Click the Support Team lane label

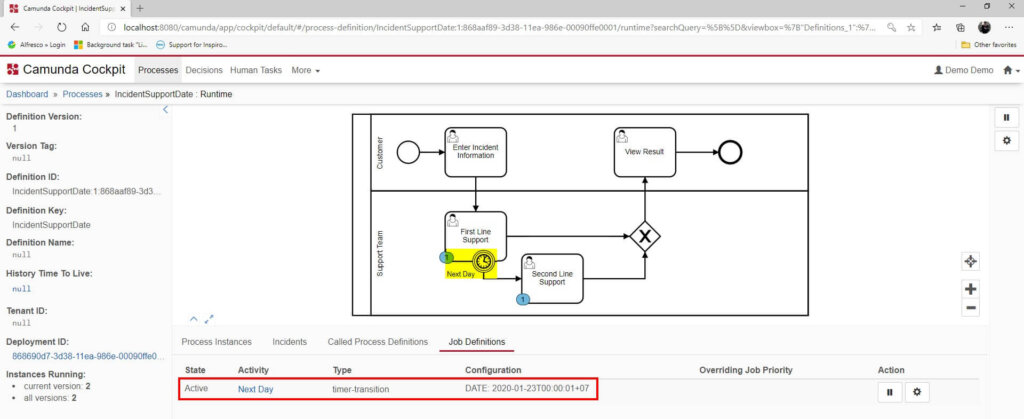(x=381, y=254)
